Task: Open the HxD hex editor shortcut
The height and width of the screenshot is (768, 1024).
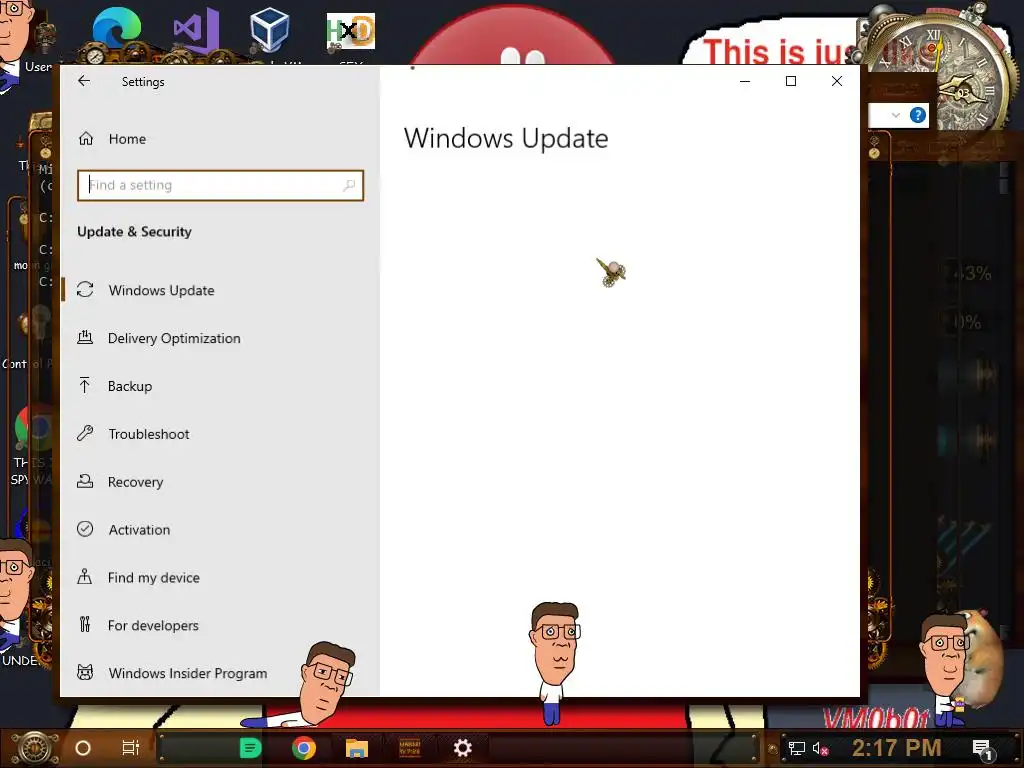Action: pyautogui.click(x=351, y=31)
